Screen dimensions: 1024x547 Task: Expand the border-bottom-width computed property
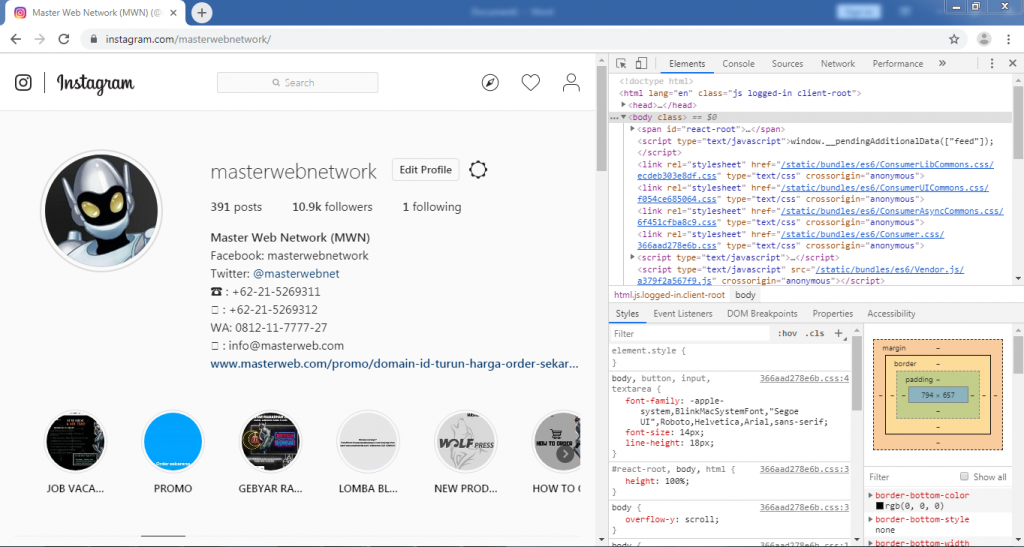[x=871, y=542]
